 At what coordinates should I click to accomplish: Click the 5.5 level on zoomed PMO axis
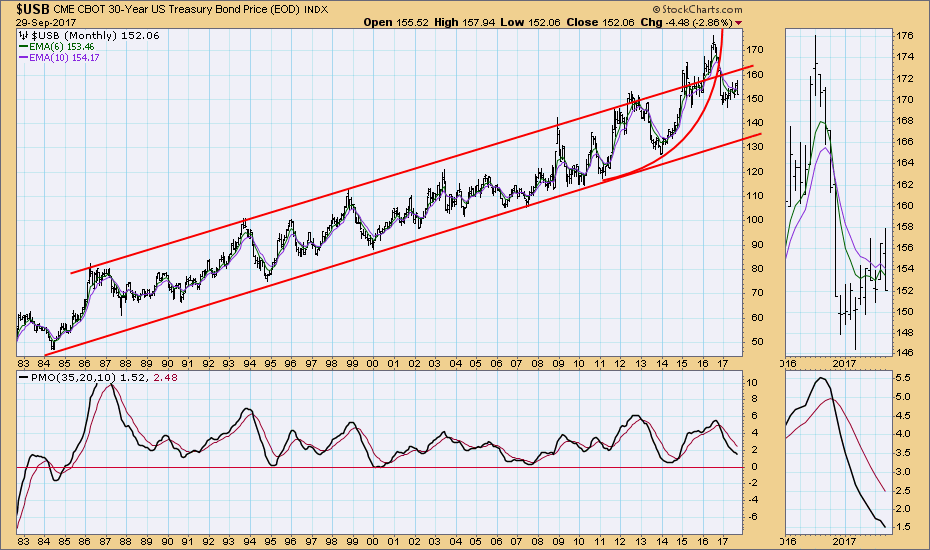click(901, 377)
